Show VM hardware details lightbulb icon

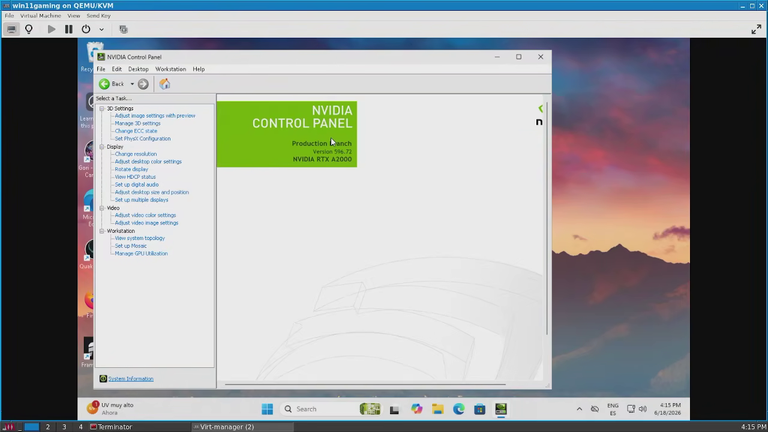29,29
